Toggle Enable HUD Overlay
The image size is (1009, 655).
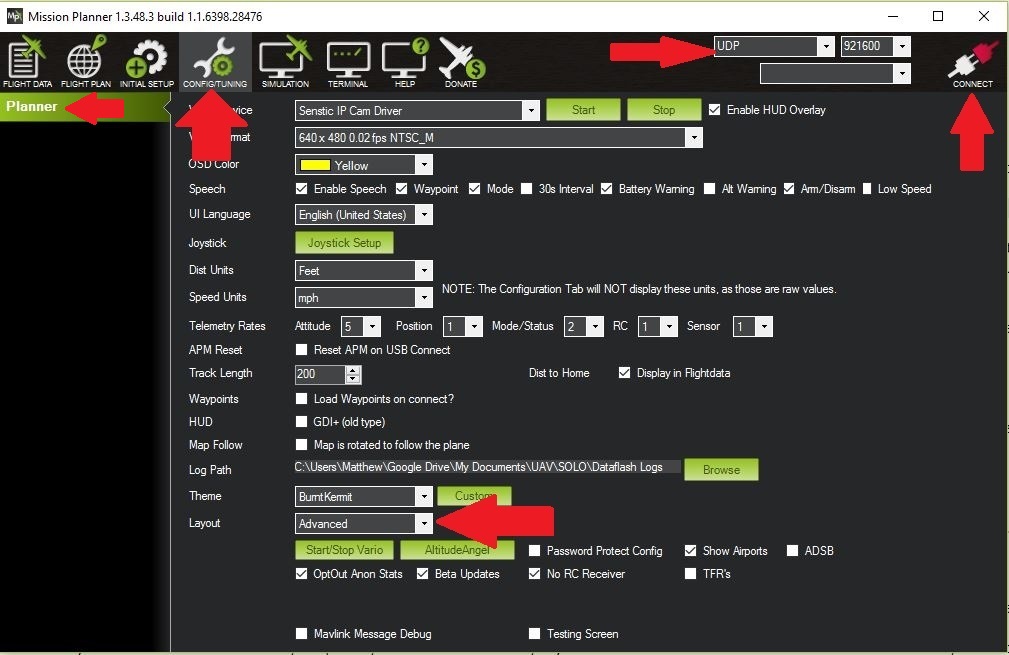(714, 110)
